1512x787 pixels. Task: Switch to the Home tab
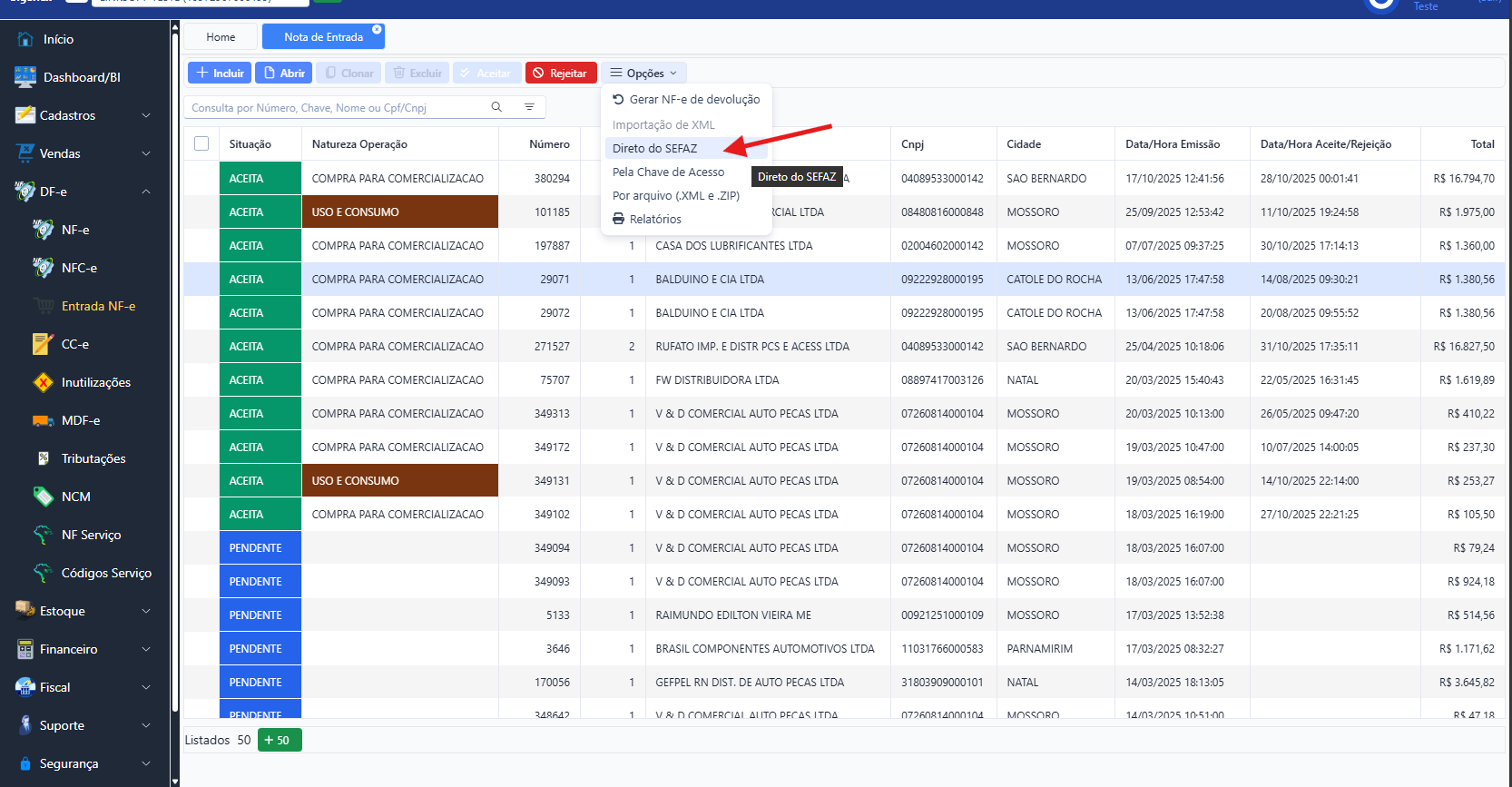click(x=221, y=37)
